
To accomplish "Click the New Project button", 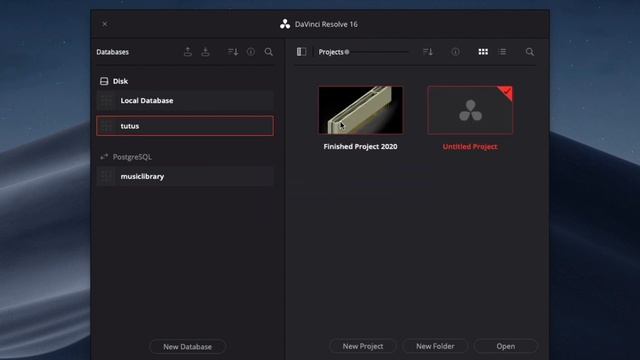I will pyautogui.click(x=363, y=346).
